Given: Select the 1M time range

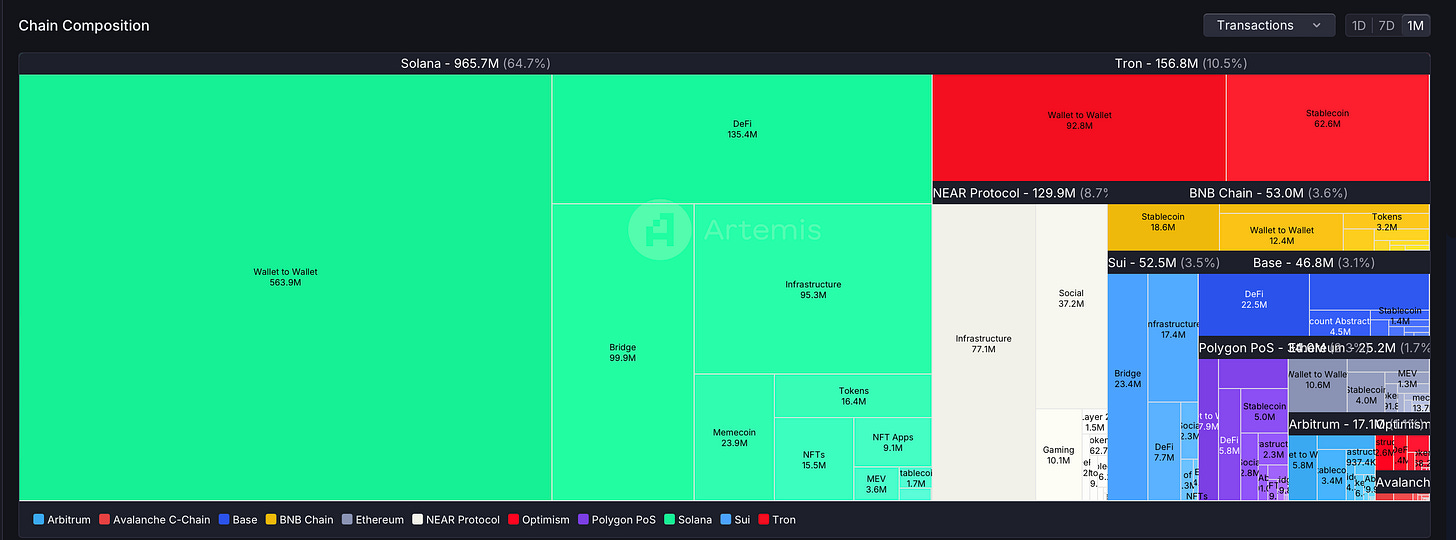Looking at the screenshot, I should pos(1415,25).
